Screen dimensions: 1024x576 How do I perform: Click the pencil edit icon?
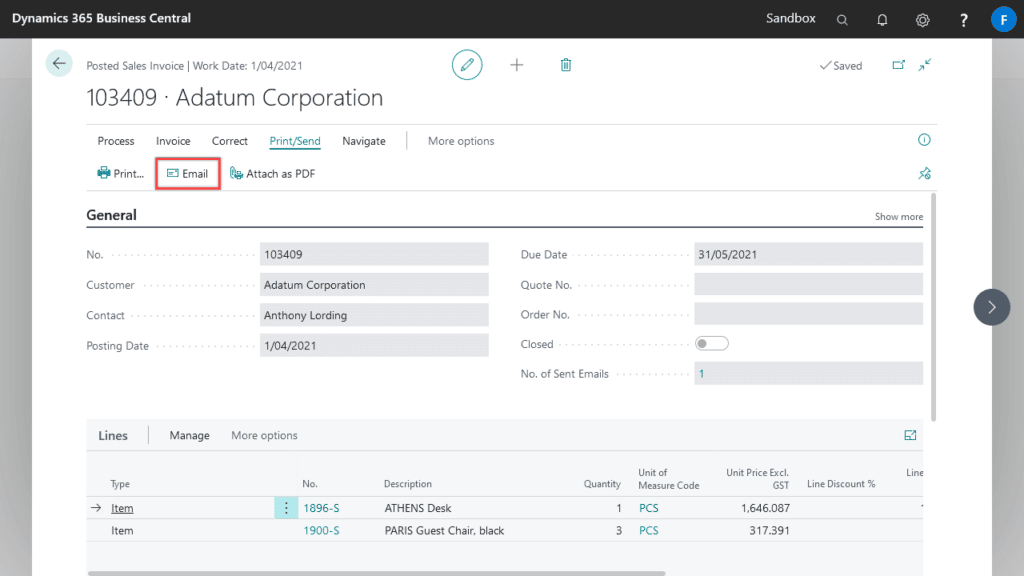coord(467,65)
